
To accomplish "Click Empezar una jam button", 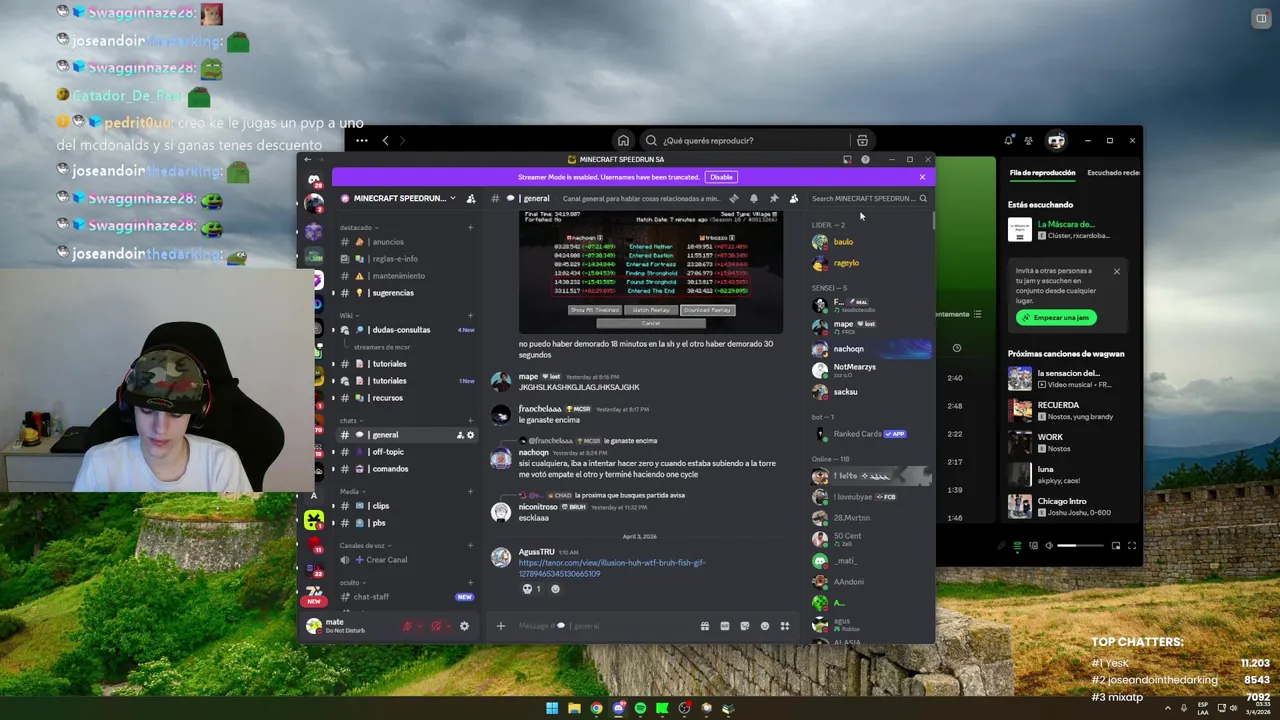I will pos(1057,318).
